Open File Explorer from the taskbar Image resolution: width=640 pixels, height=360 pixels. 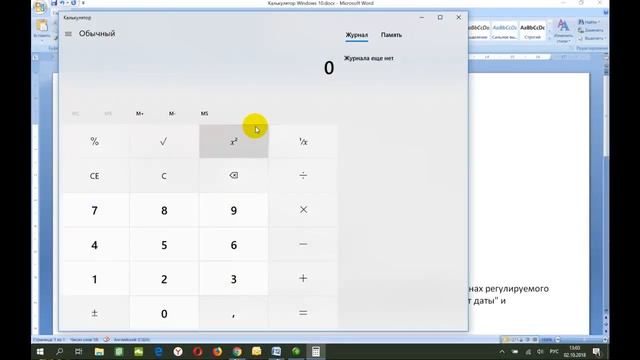pyautogui.click(x=99, y=351)
